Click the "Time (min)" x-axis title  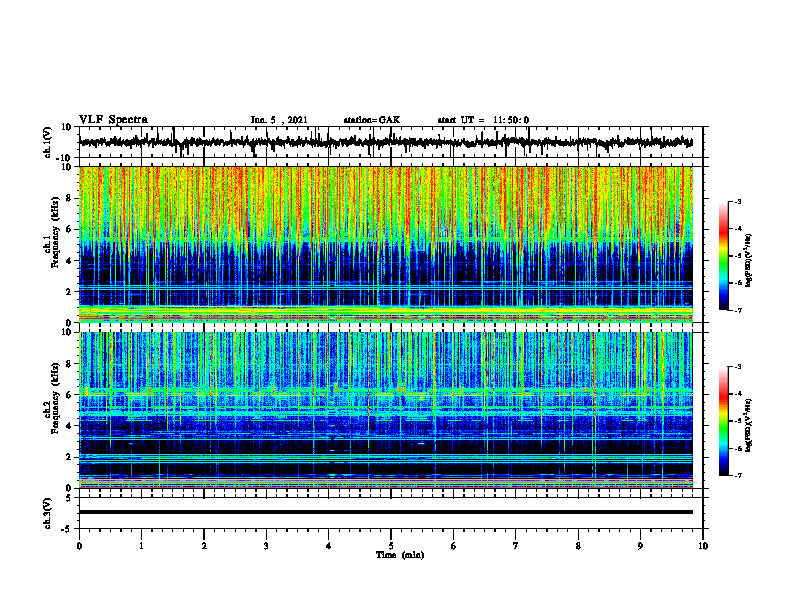tap(400, 555)
